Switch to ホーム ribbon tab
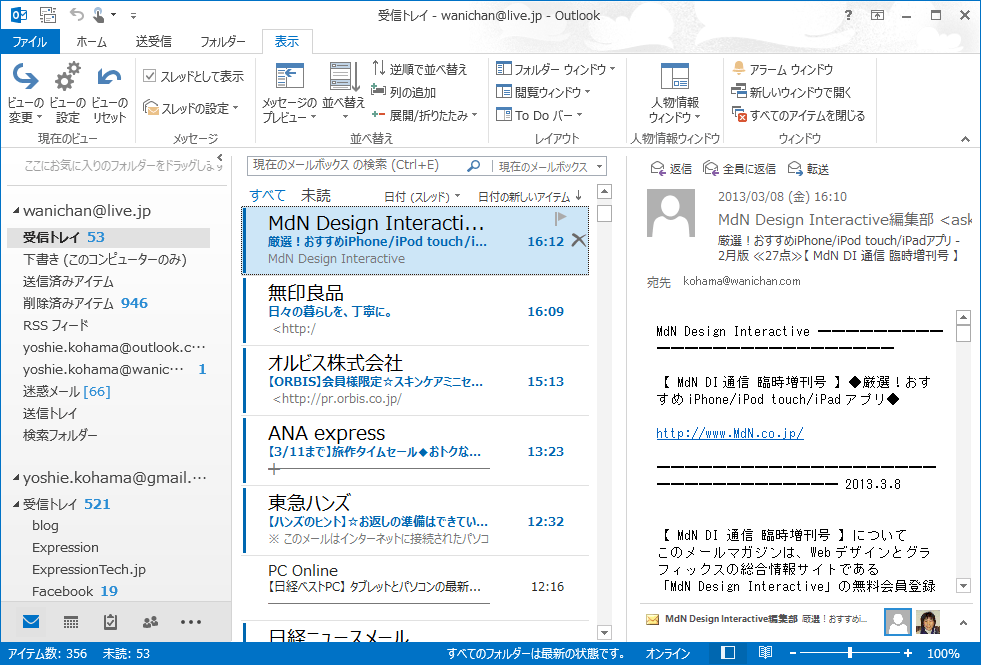The height and width of the screenshot is (665, 981). coord(91,41)
